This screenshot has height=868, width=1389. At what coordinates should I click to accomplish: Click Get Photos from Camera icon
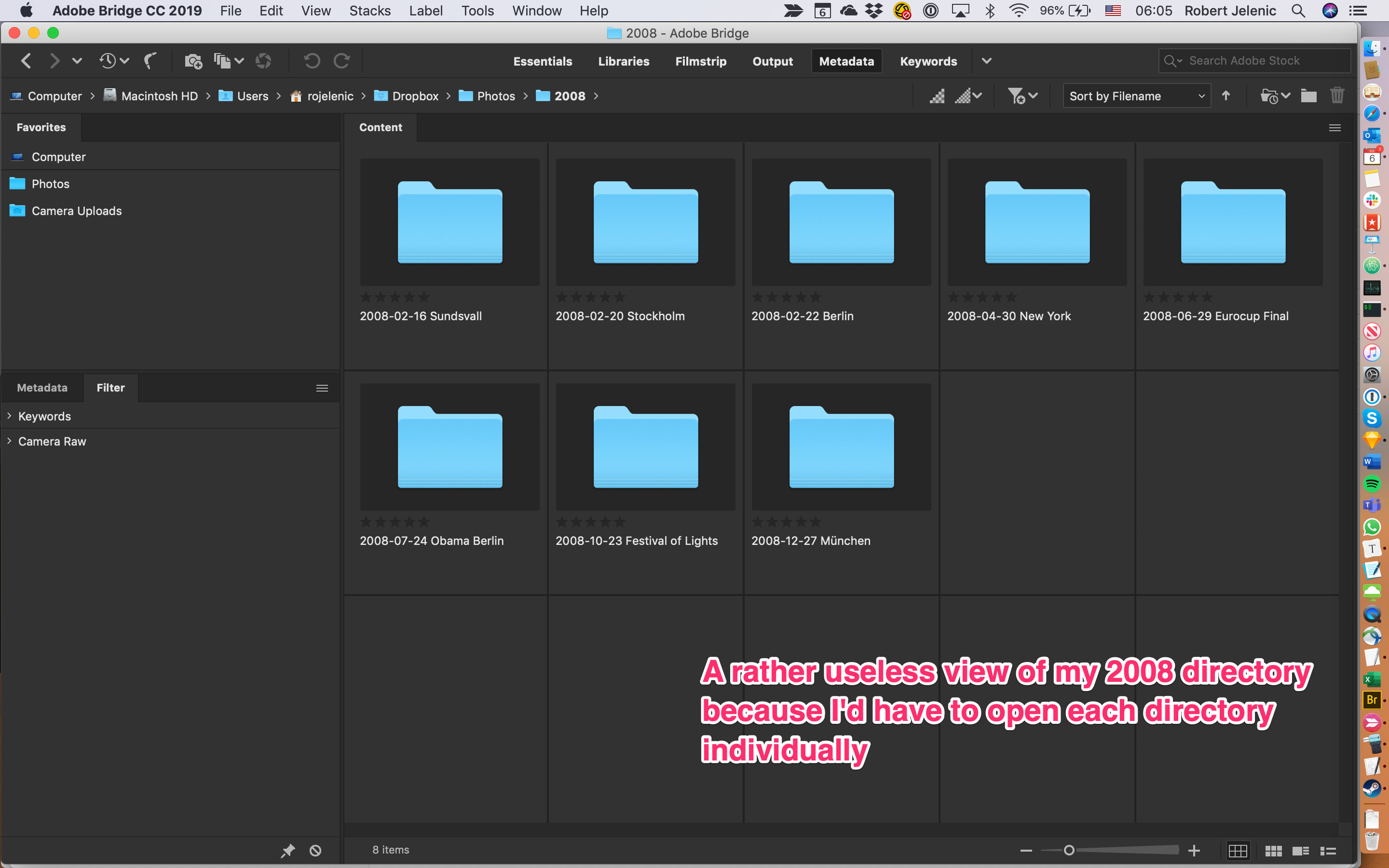click(193, 61)
